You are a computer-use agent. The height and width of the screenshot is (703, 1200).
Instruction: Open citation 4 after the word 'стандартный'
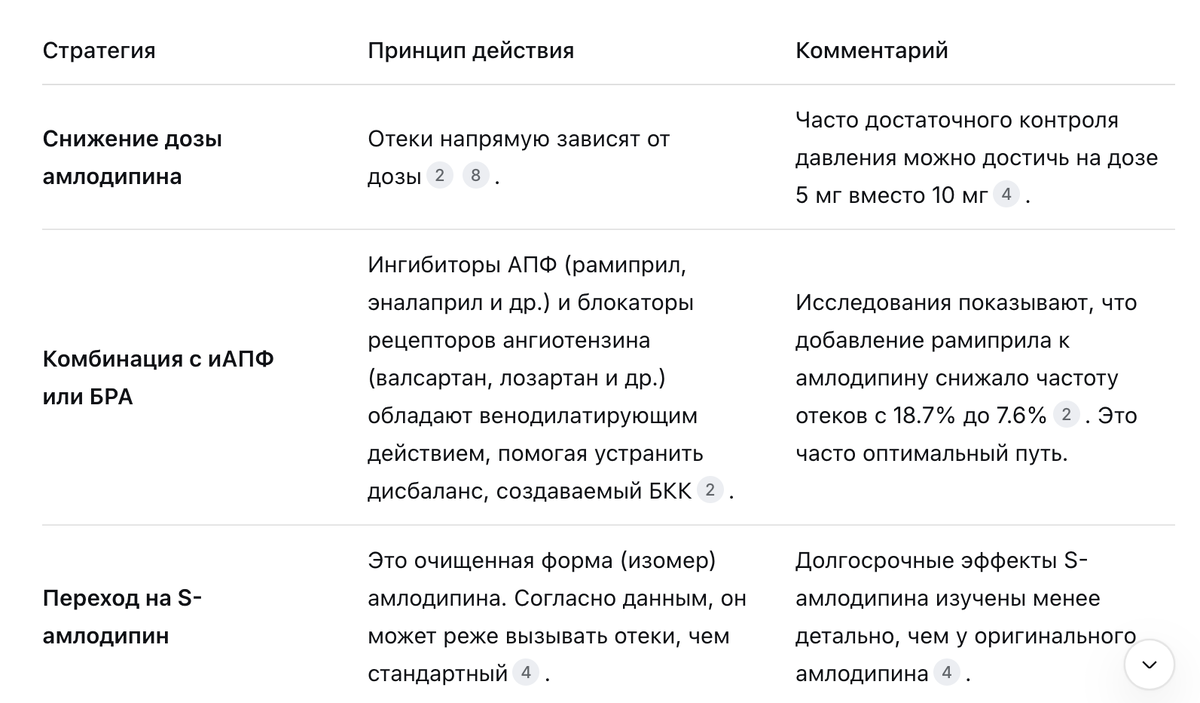(526, 673)
